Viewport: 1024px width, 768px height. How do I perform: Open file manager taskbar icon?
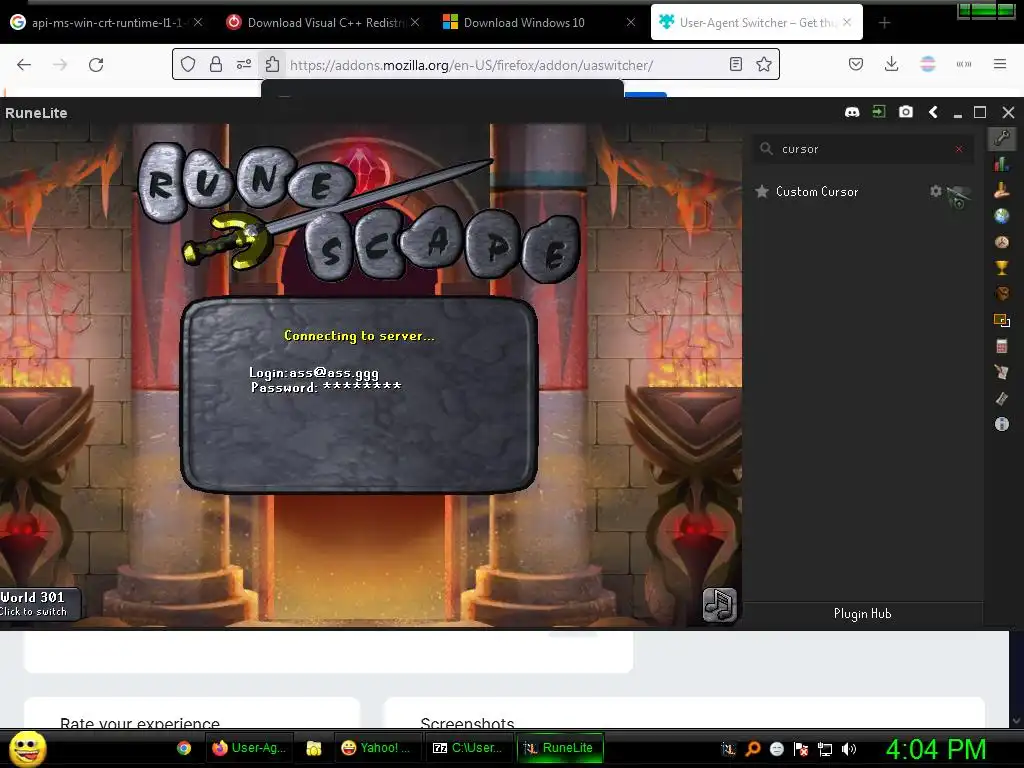click(x=314, y=748)
